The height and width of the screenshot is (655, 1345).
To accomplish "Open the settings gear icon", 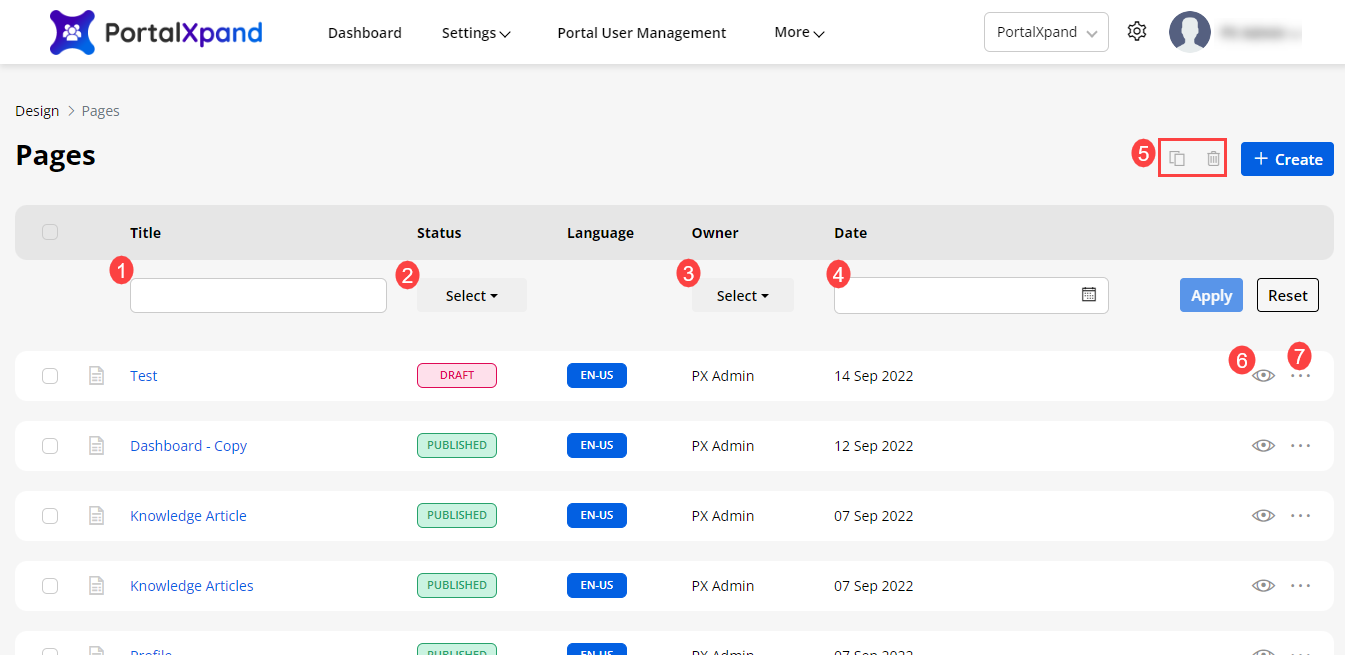I will click(x=1136, y=32).
